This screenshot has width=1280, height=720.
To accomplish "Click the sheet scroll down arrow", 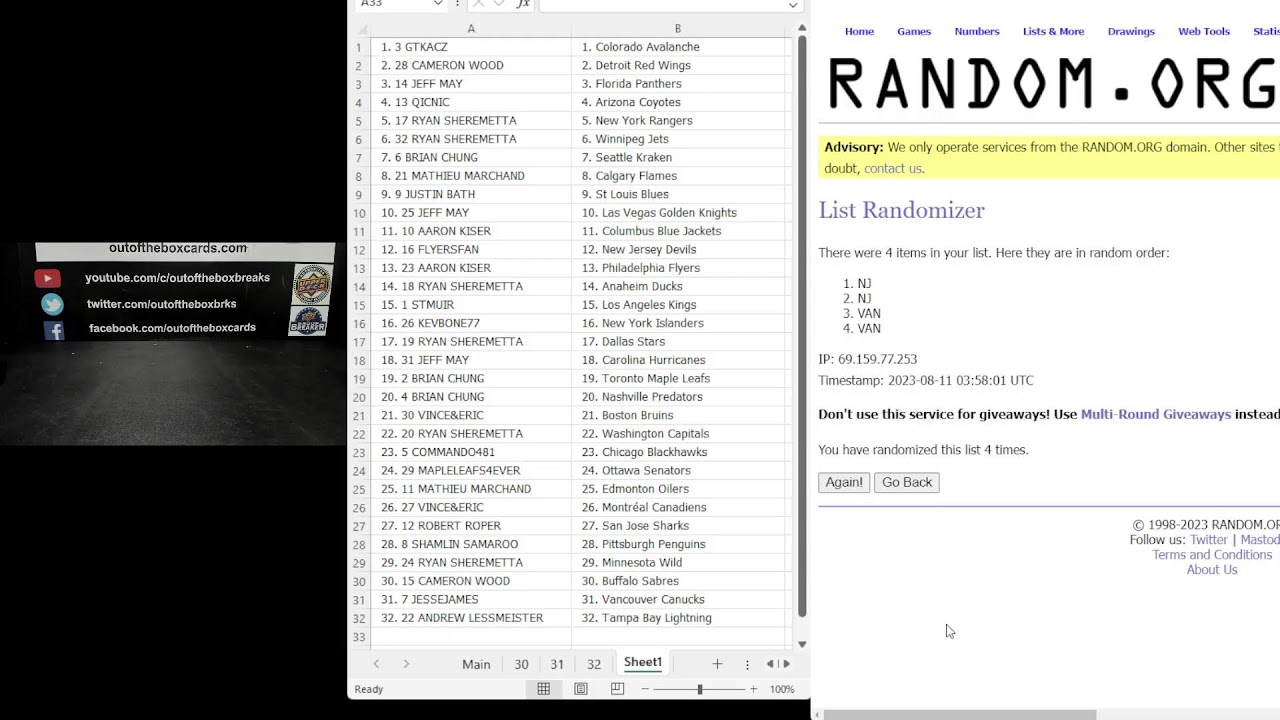I will (802, 644).
